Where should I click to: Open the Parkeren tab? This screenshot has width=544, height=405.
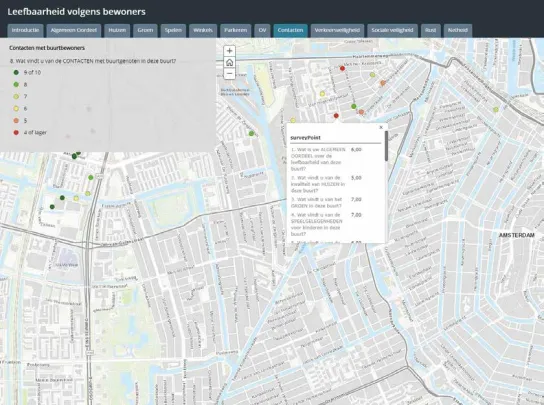[236, 31]
